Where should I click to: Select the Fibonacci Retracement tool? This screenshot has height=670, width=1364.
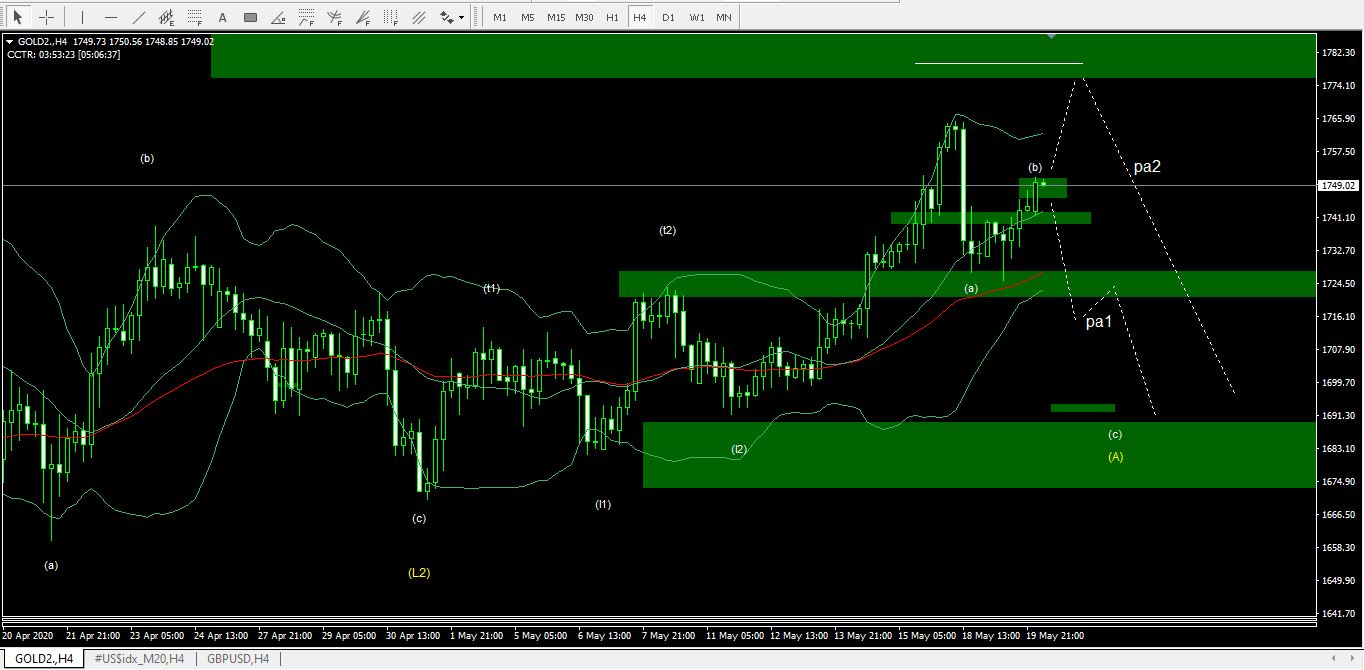[194, 17]
